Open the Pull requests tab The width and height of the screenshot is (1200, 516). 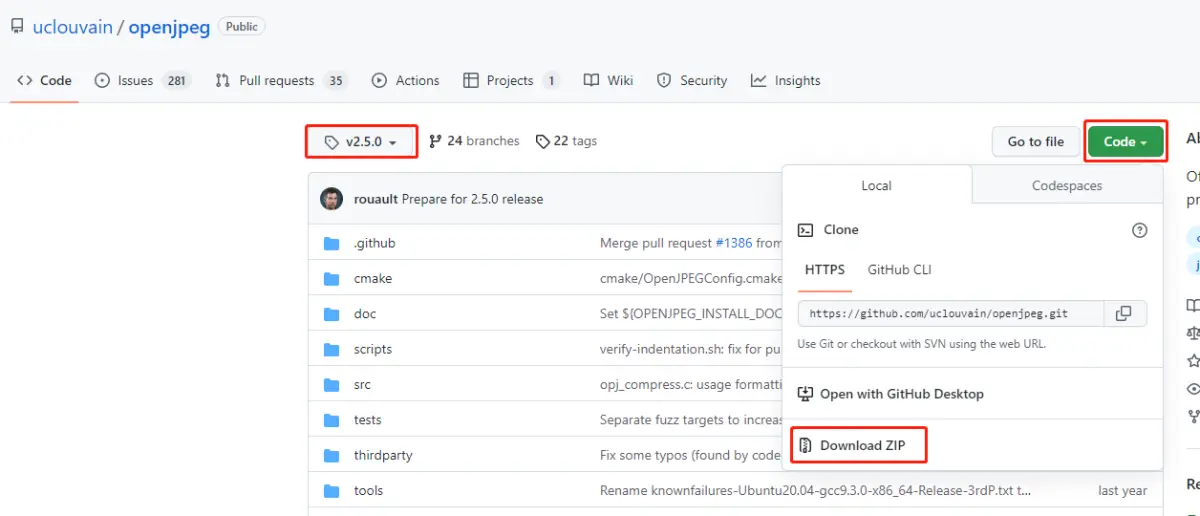[281, 81]
